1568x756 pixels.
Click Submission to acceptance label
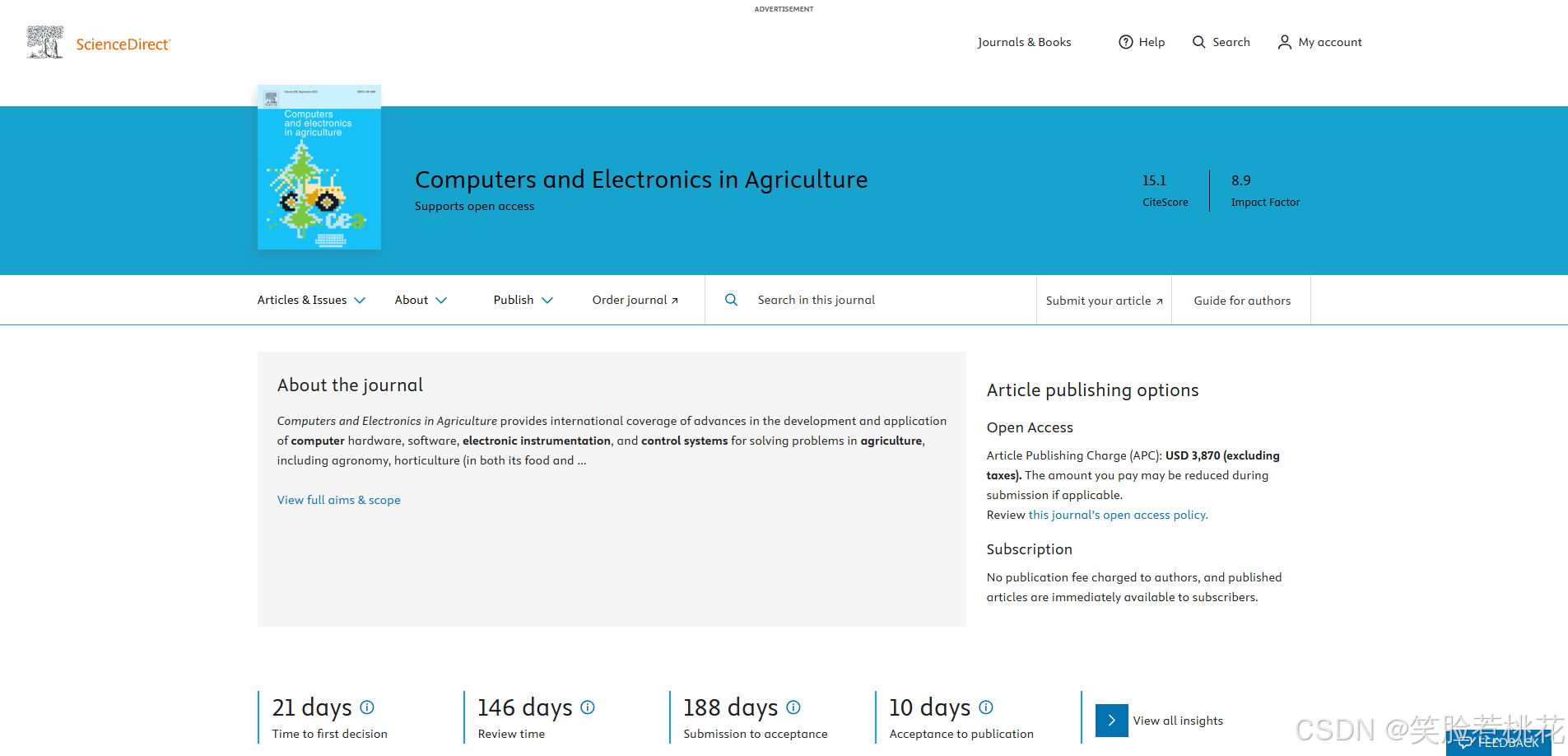756,734
